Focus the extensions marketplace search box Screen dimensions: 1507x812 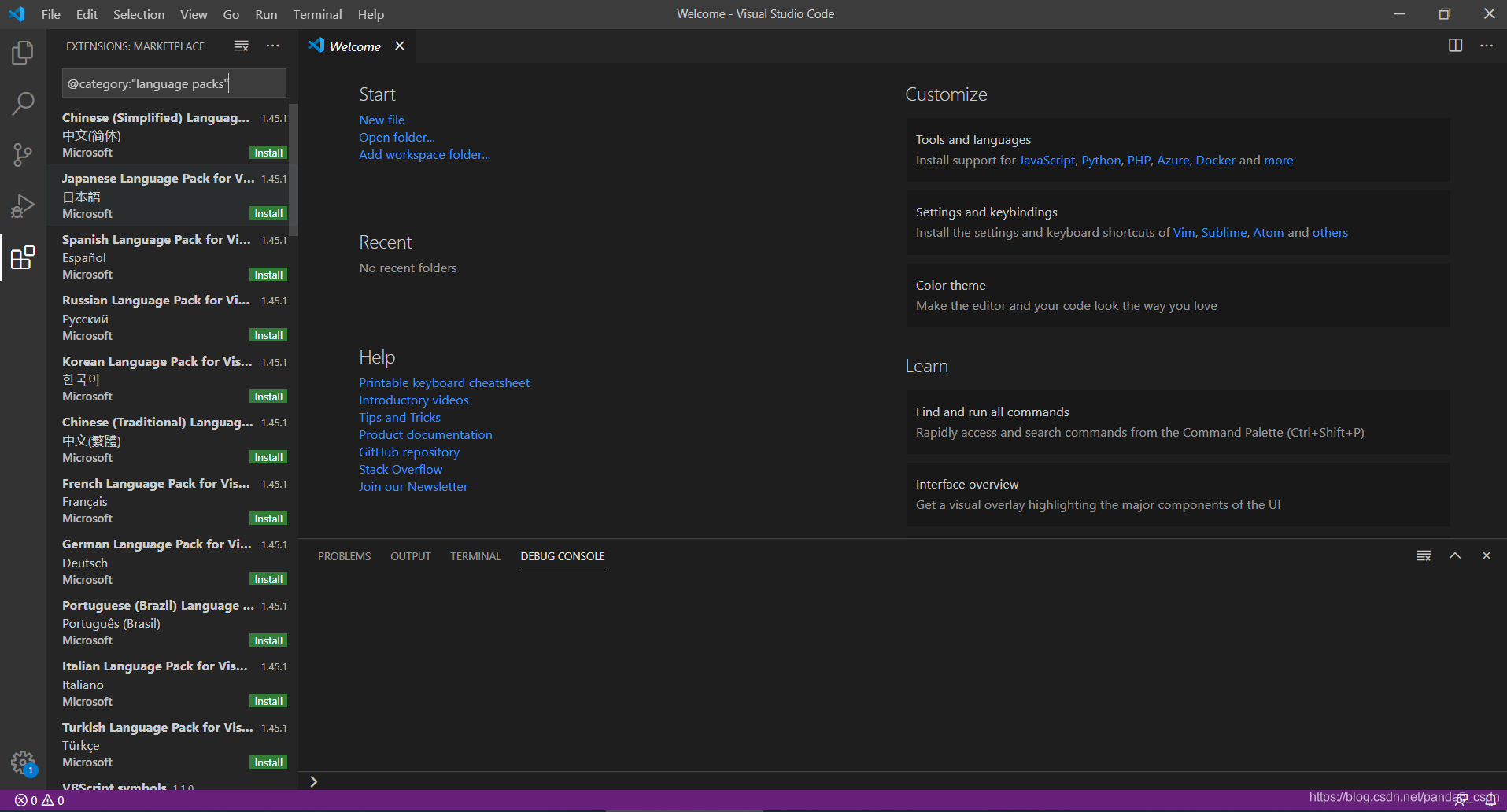pos(174,83)
